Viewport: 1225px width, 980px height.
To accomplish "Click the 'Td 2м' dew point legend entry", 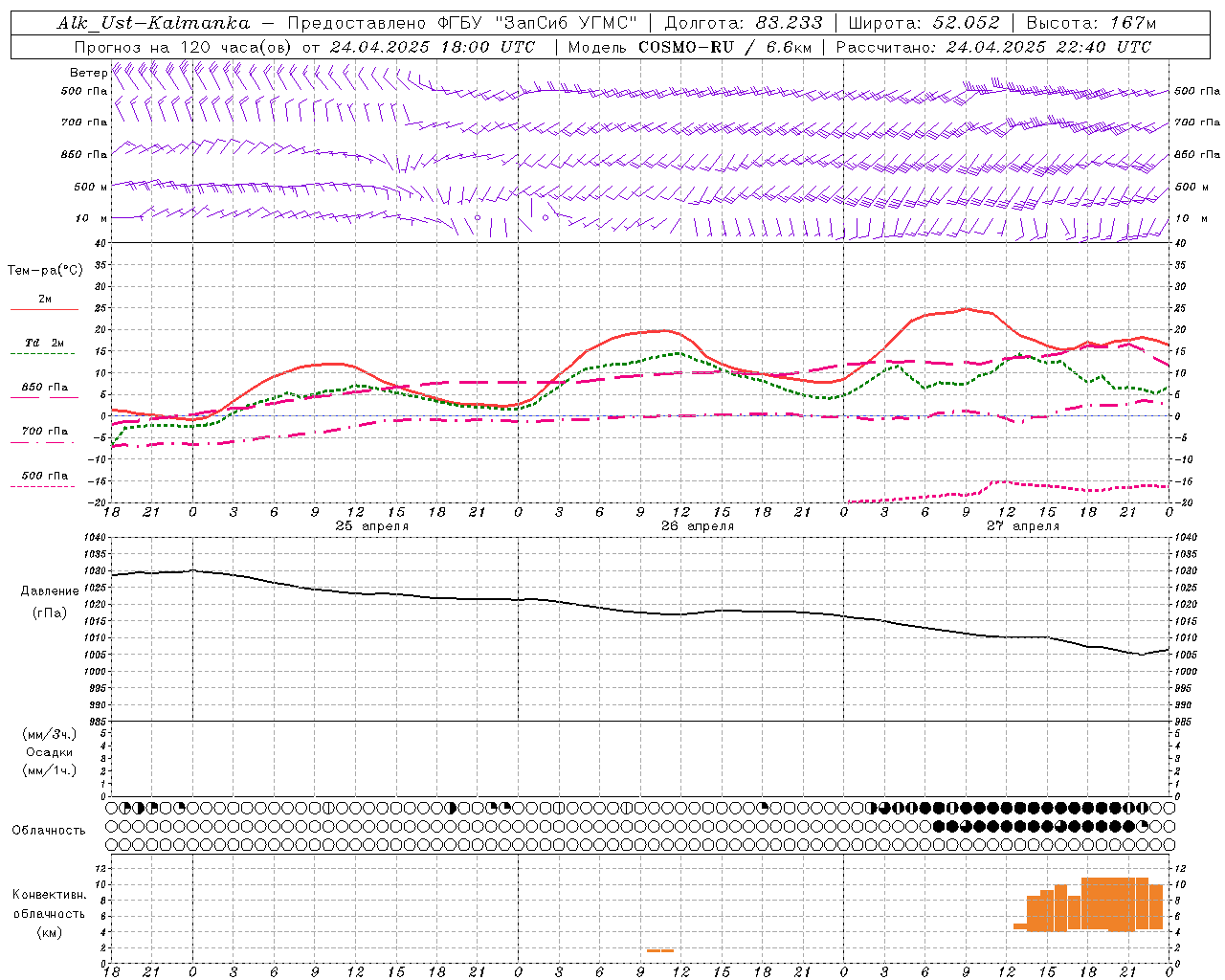I will pos(45,343).
